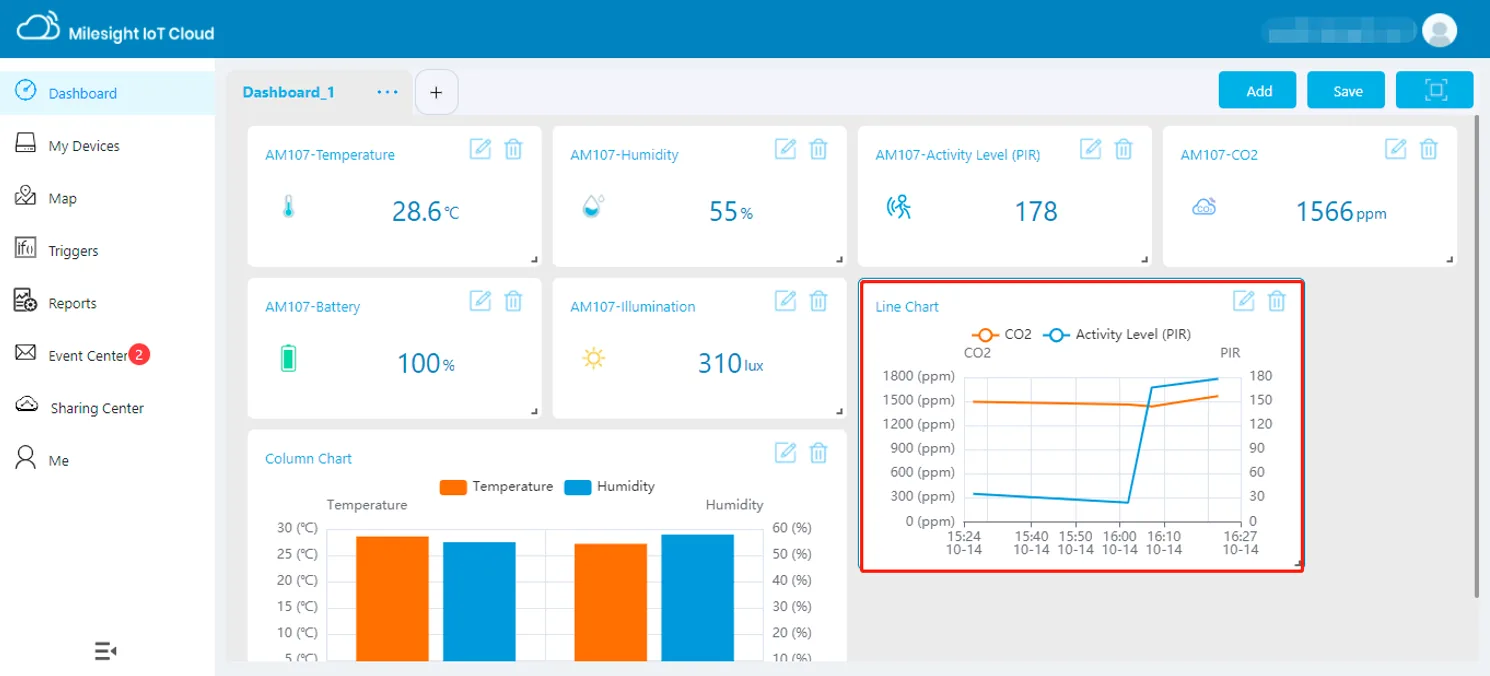
Task: Save the dashboard layout
Action: (1347, 90)
